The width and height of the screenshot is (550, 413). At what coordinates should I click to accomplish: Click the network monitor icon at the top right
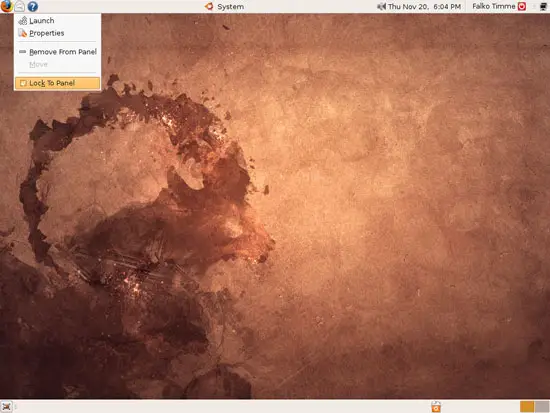click(543, 6)
